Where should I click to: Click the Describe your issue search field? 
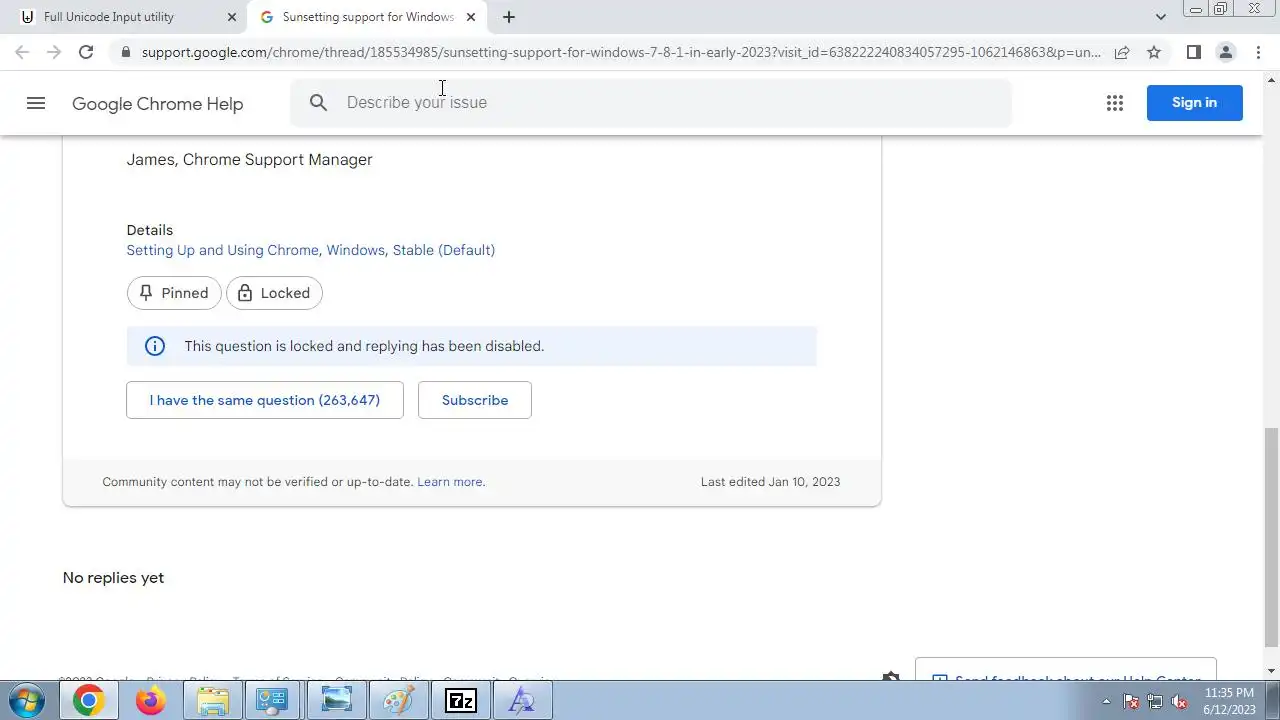[x=650, y=103]
